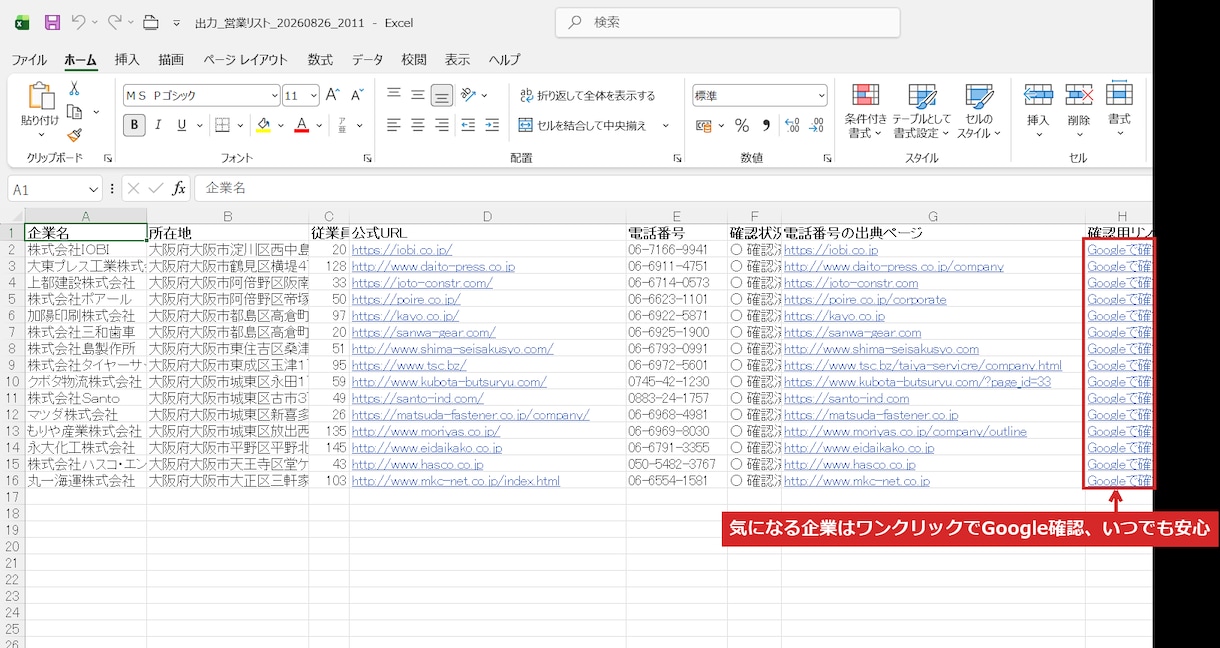The width and height of the screenshot is (1220, 648).
Task: Decrease font size with the small A icon
Action: (x=358, y=96)
